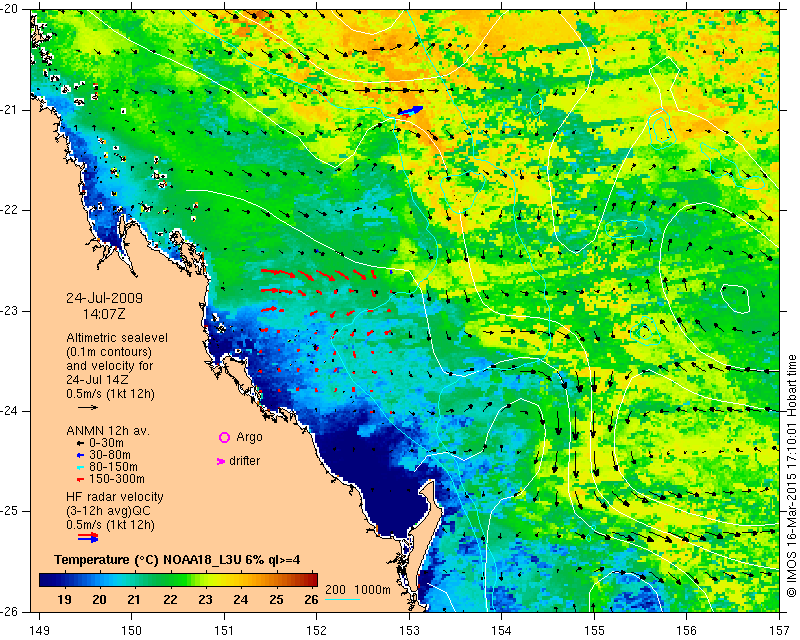Click colorbar tick label 26
The image size is (800, 640).
[311, 600]
